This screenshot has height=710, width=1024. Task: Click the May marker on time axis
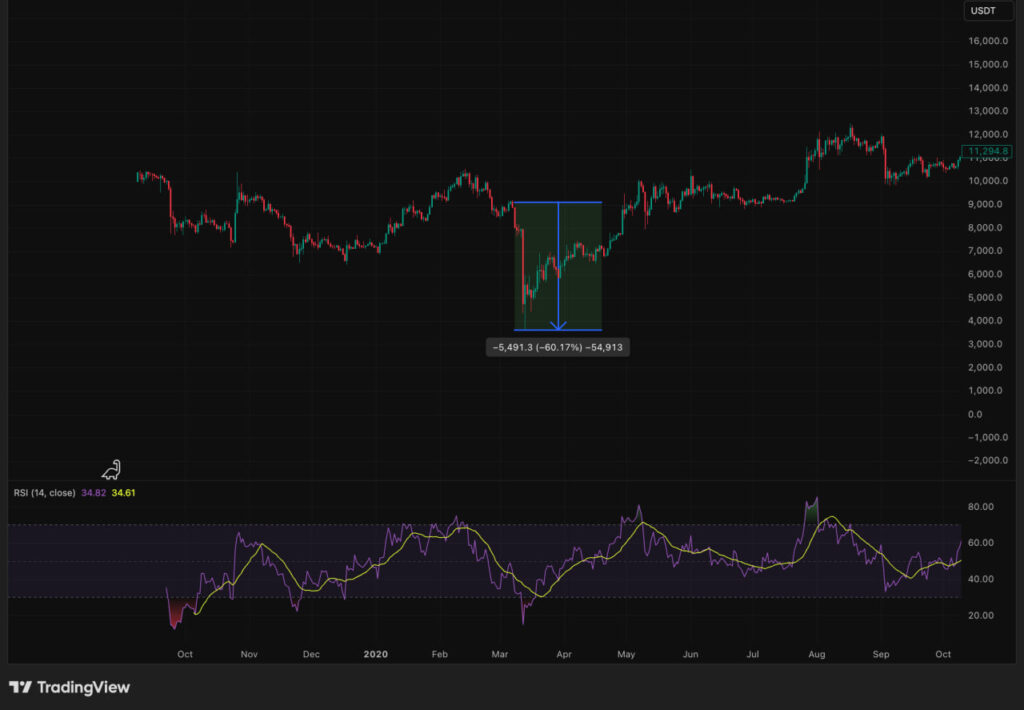[x=627, y=654]
